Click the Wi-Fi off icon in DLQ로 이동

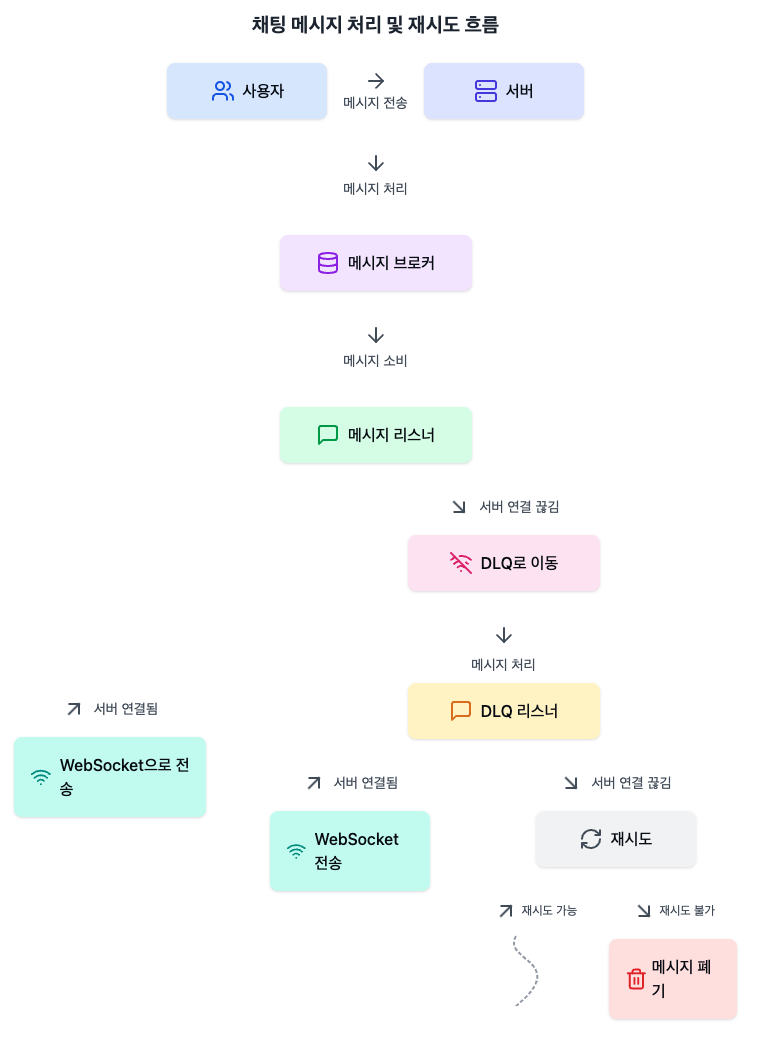point(461,563)
